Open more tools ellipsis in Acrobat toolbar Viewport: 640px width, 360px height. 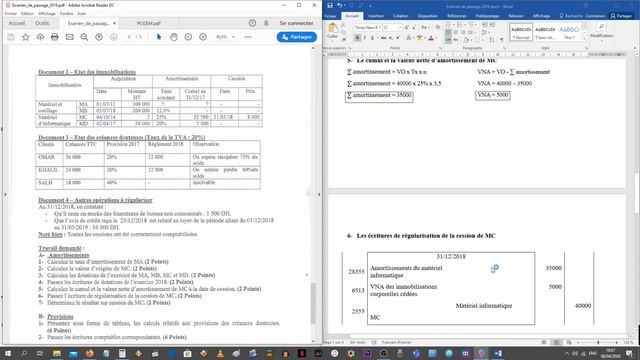coord(248,37)
